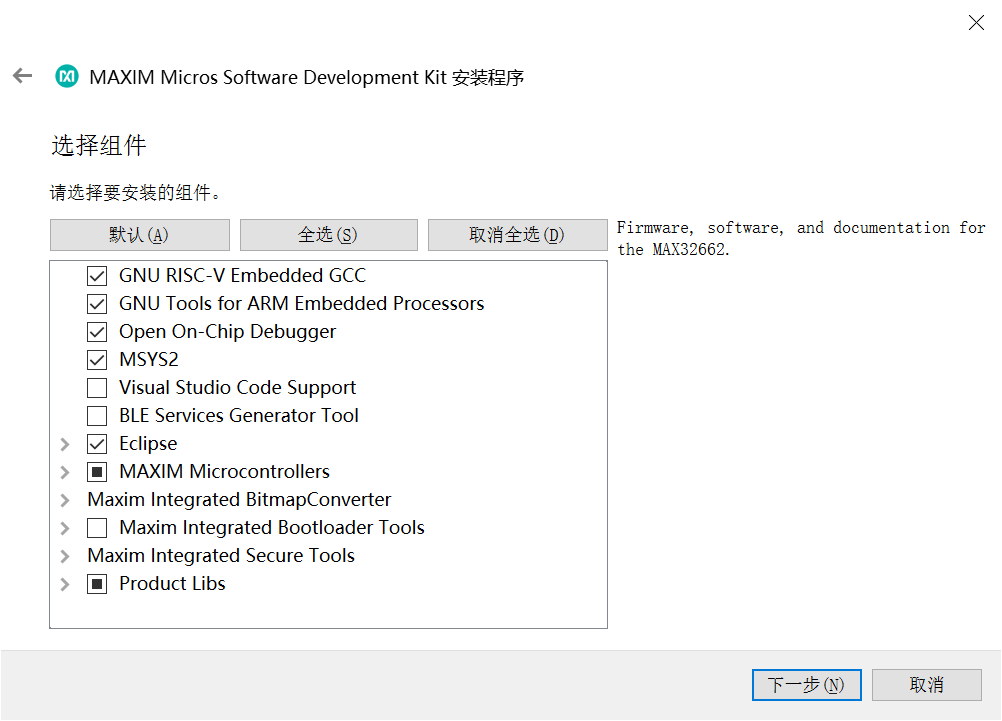Select BLE Services Generator Tool label

pos(238,415)
